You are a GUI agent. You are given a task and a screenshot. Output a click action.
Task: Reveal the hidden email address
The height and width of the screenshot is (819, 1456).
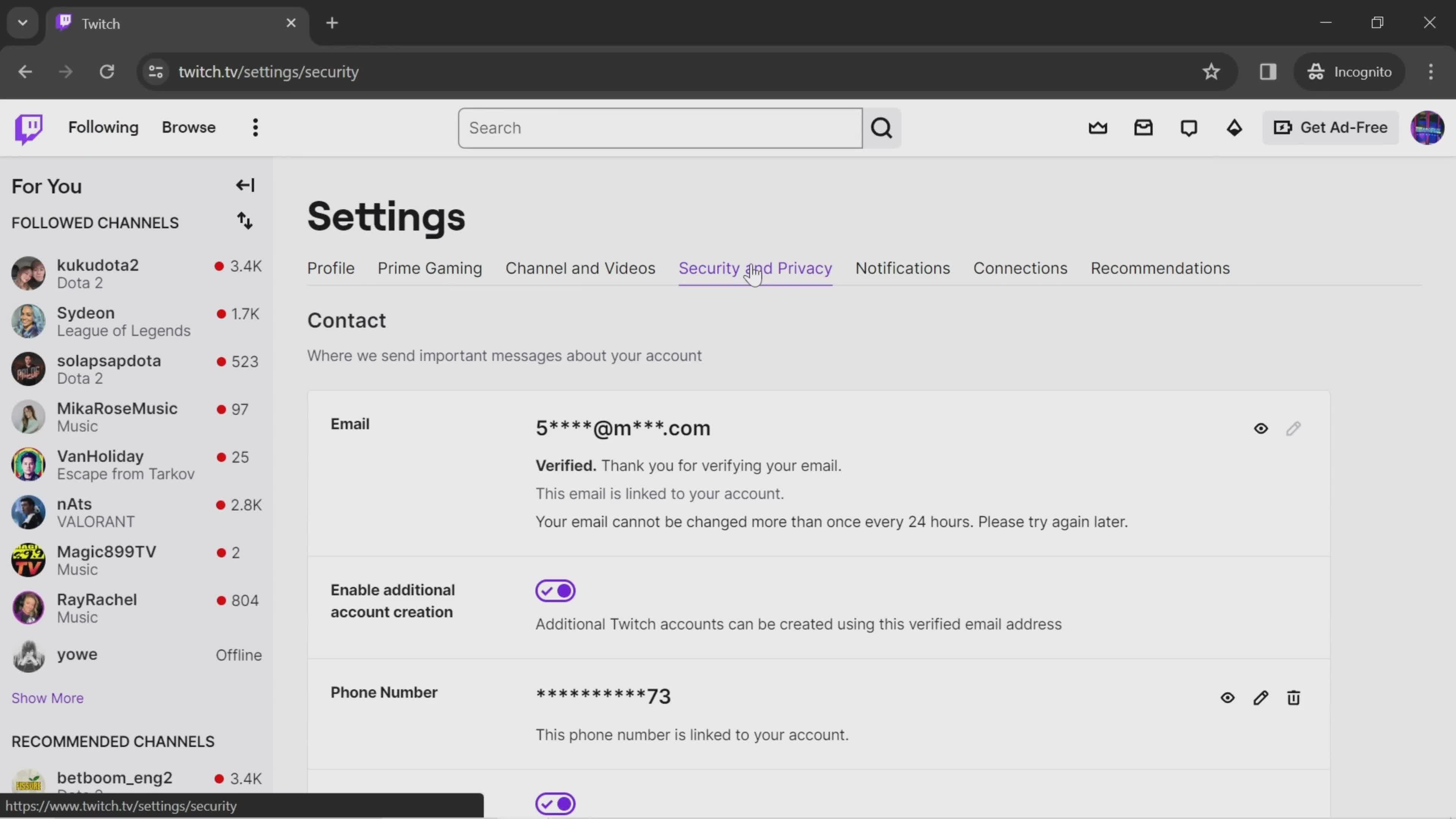pos(1260,428)
